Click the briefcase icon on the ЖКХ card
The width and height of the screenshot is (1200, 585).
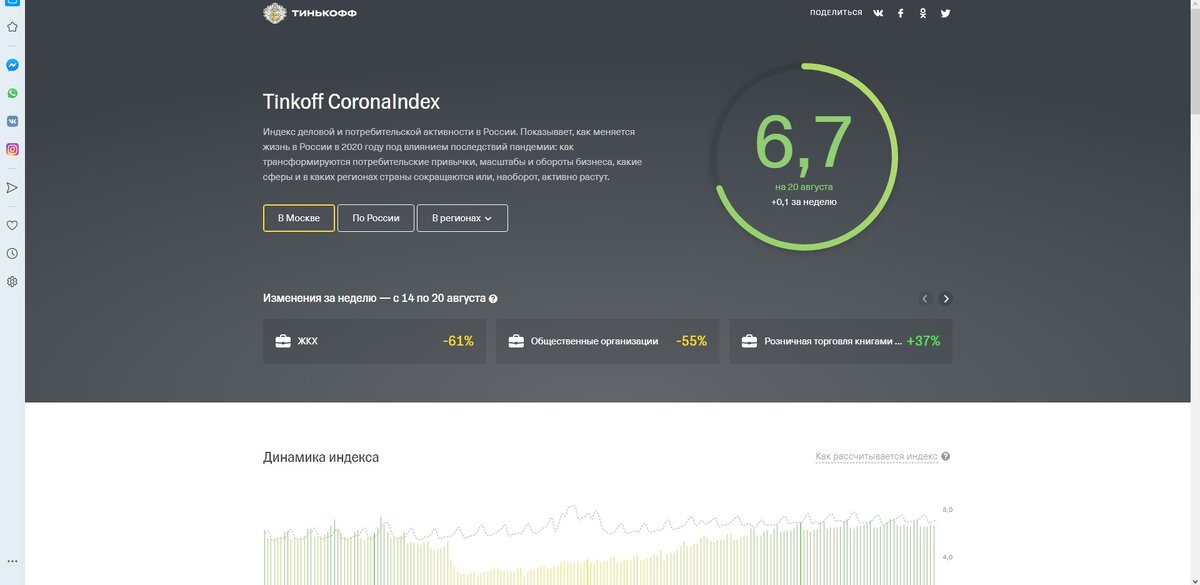[x=283, y=341]
